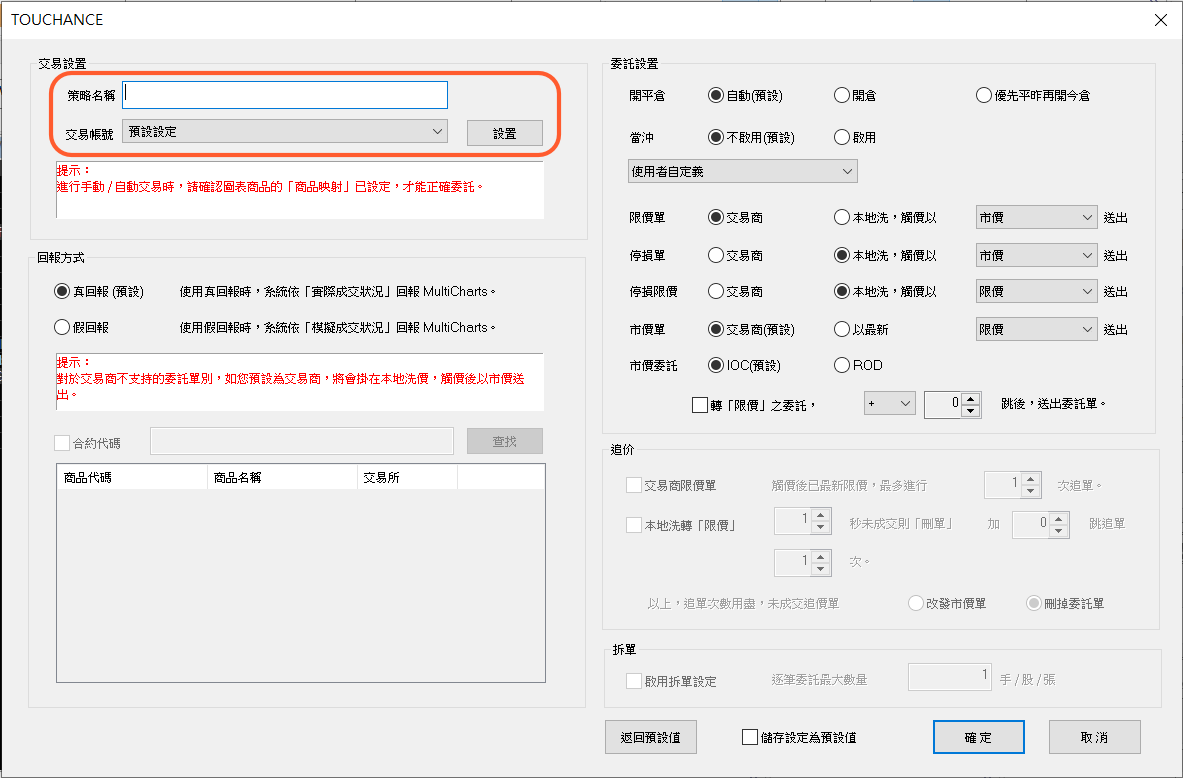Select 不啟用(預設) for 當沖

pos(716,137)
